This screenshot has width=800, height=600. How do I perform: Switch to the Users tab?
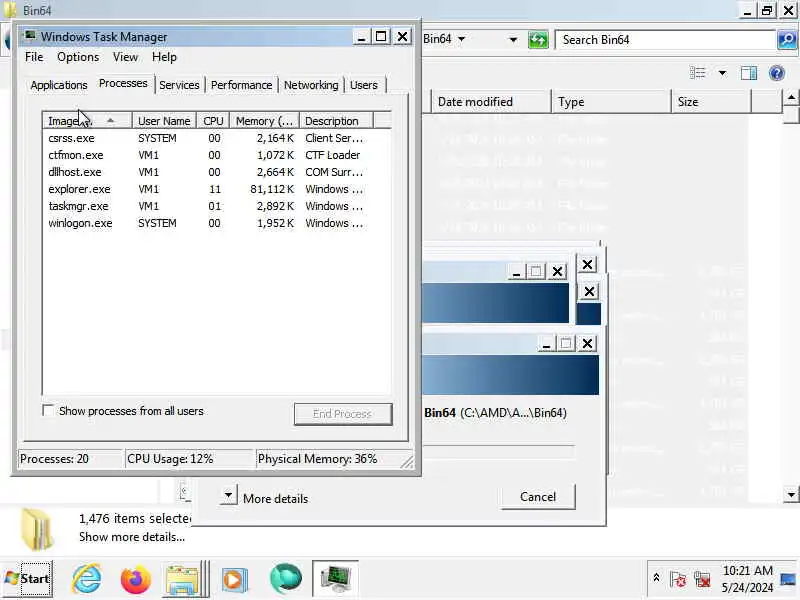[364, 85]
